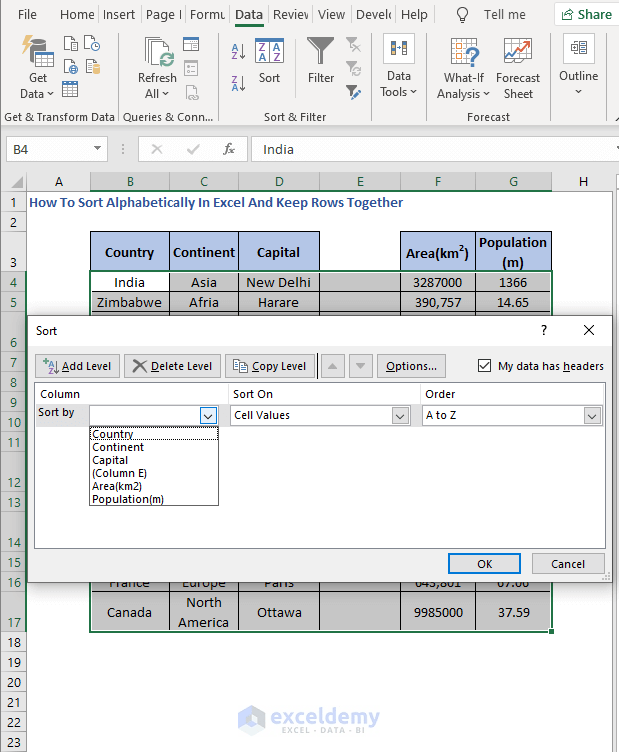This screenshot has height=752, width=619.
Task: Click the Zimbabwe cell
Action: 129,303
